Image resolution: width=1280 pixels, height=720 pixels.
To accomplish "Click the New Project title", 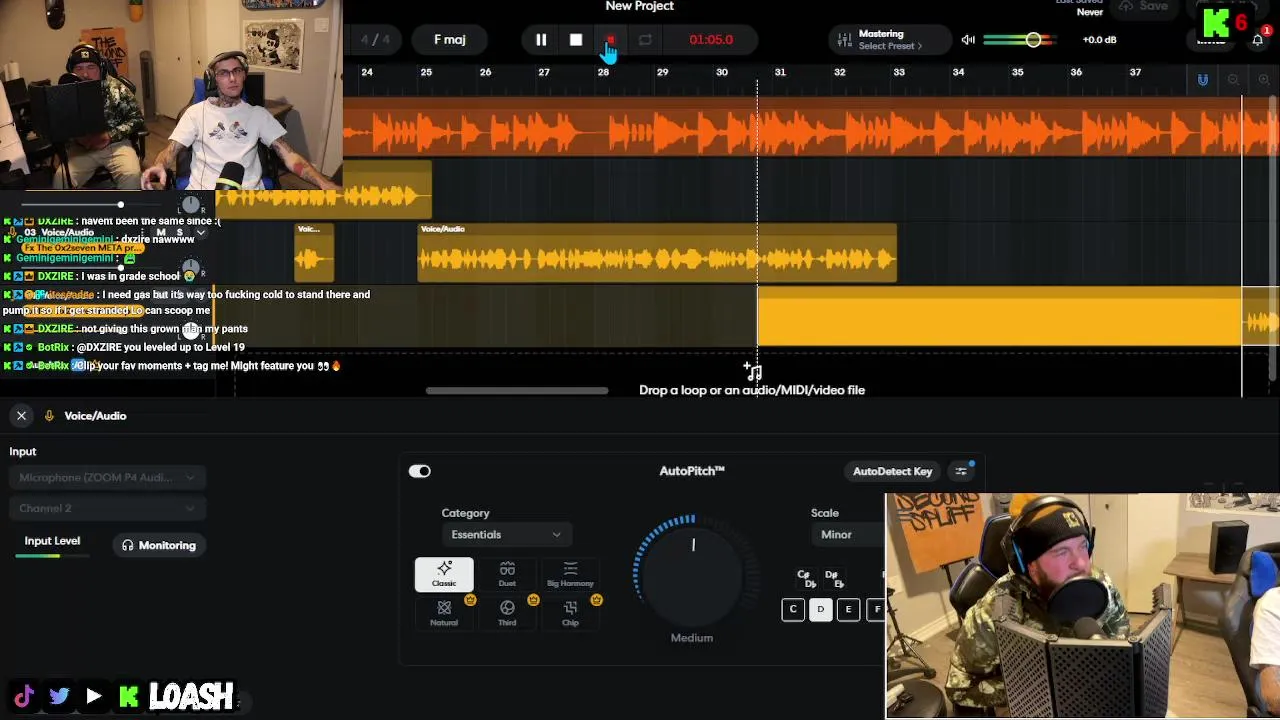I will [x=640, y=6].
